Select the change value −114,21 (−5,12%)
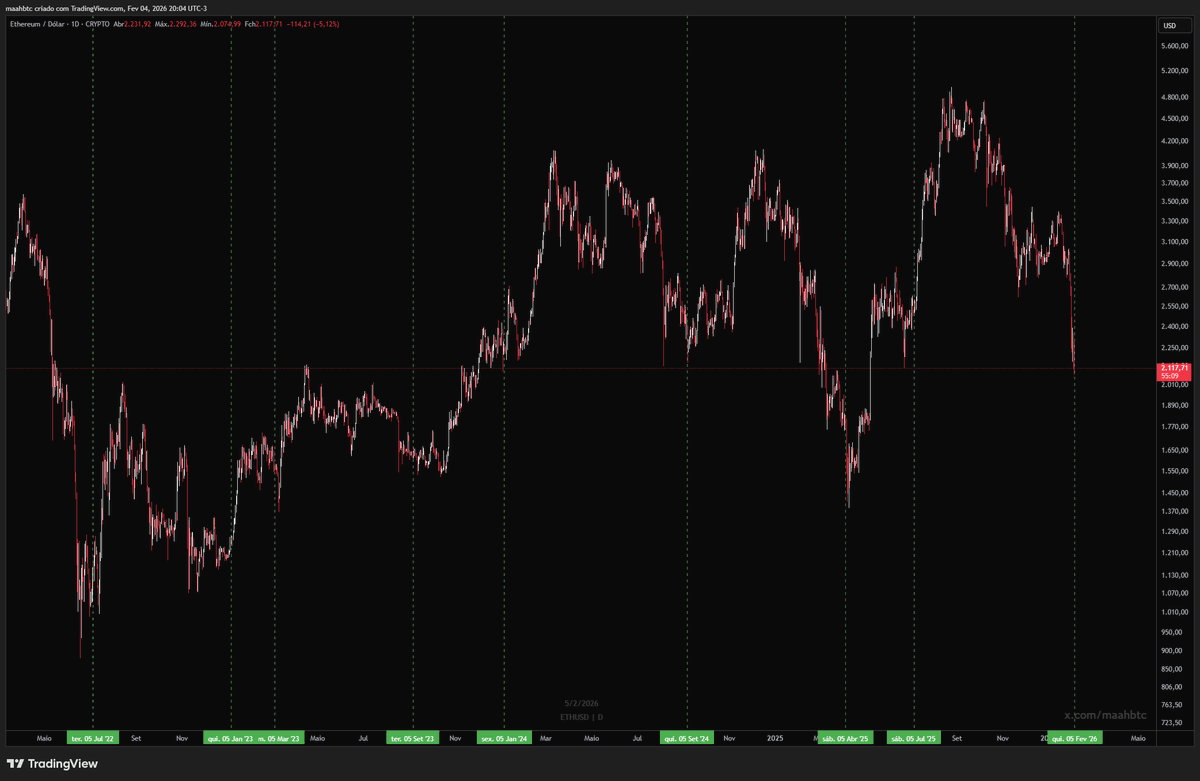This screenshot has height=781, width=1200. (x=314, y=24)
